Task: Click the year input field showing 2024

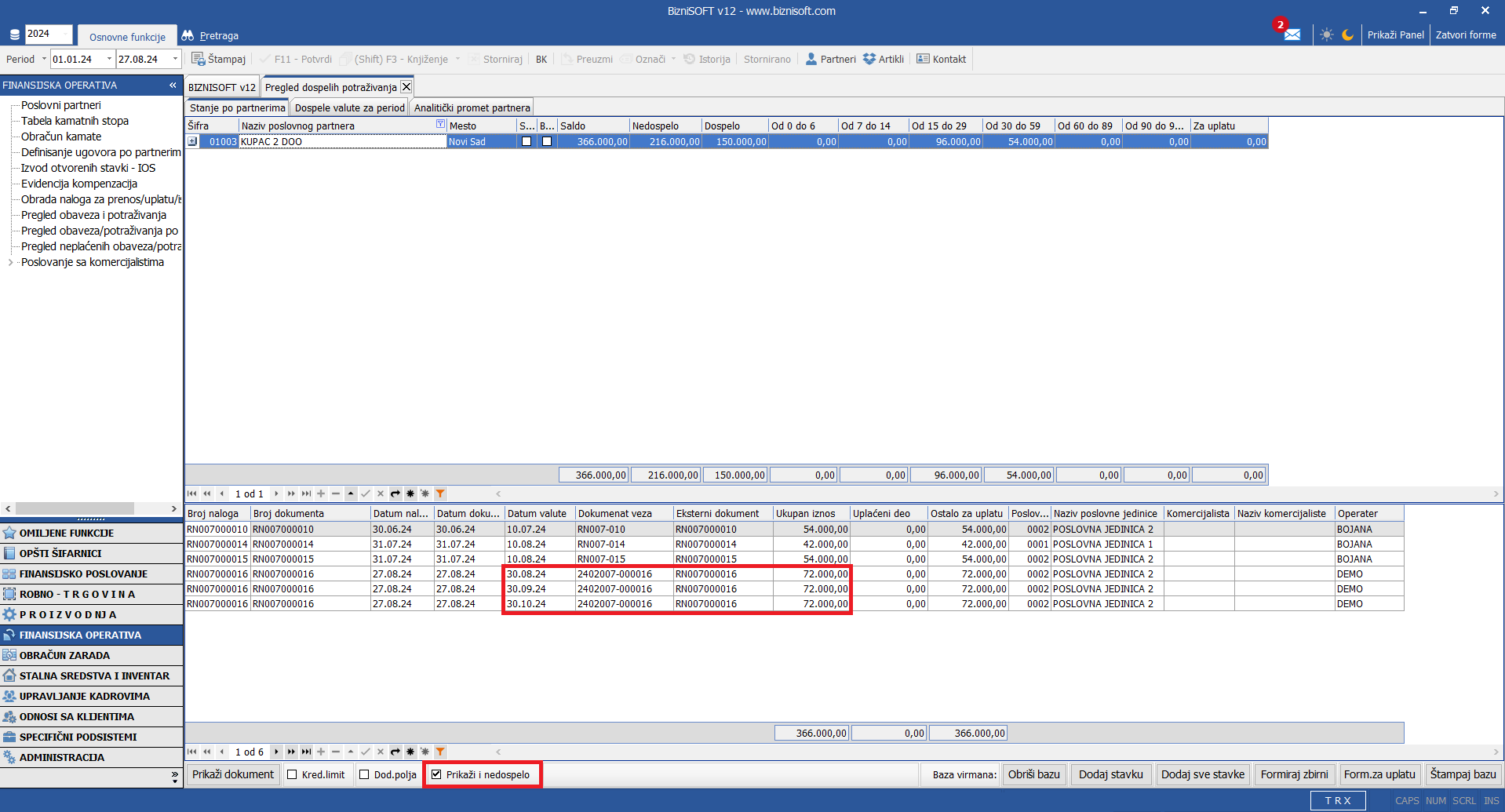Action: (48, 34)
